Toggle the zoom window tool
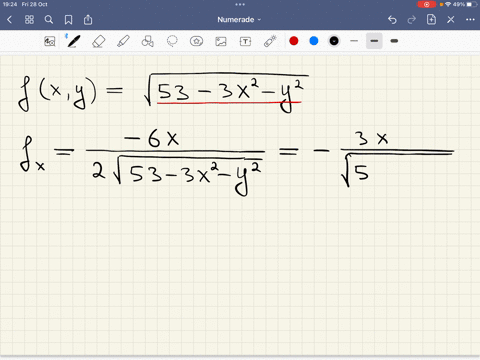 click(x=50, y=41)
